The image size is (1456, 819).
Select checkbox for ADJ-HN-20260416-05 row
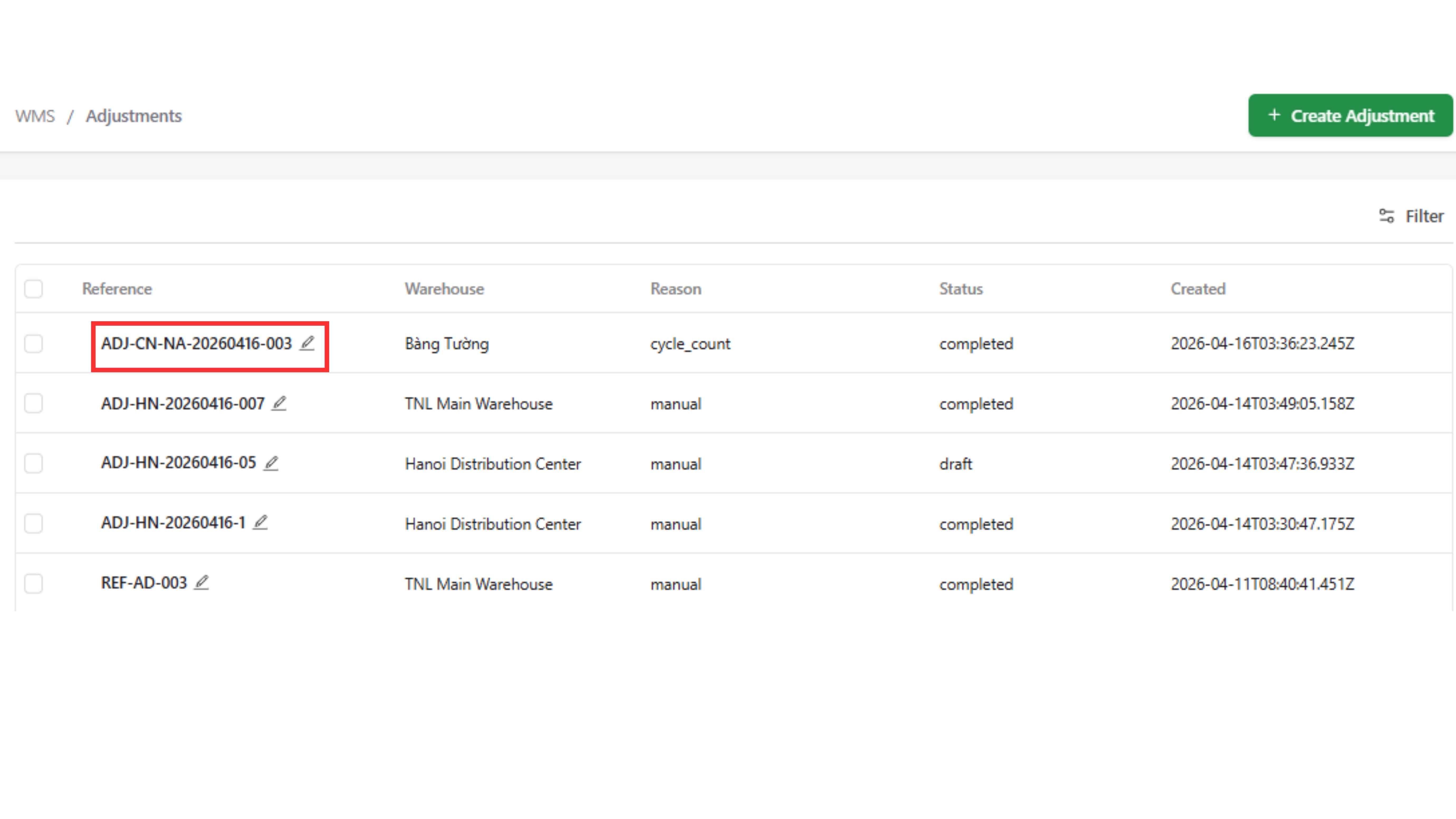[x=33, y=463]
